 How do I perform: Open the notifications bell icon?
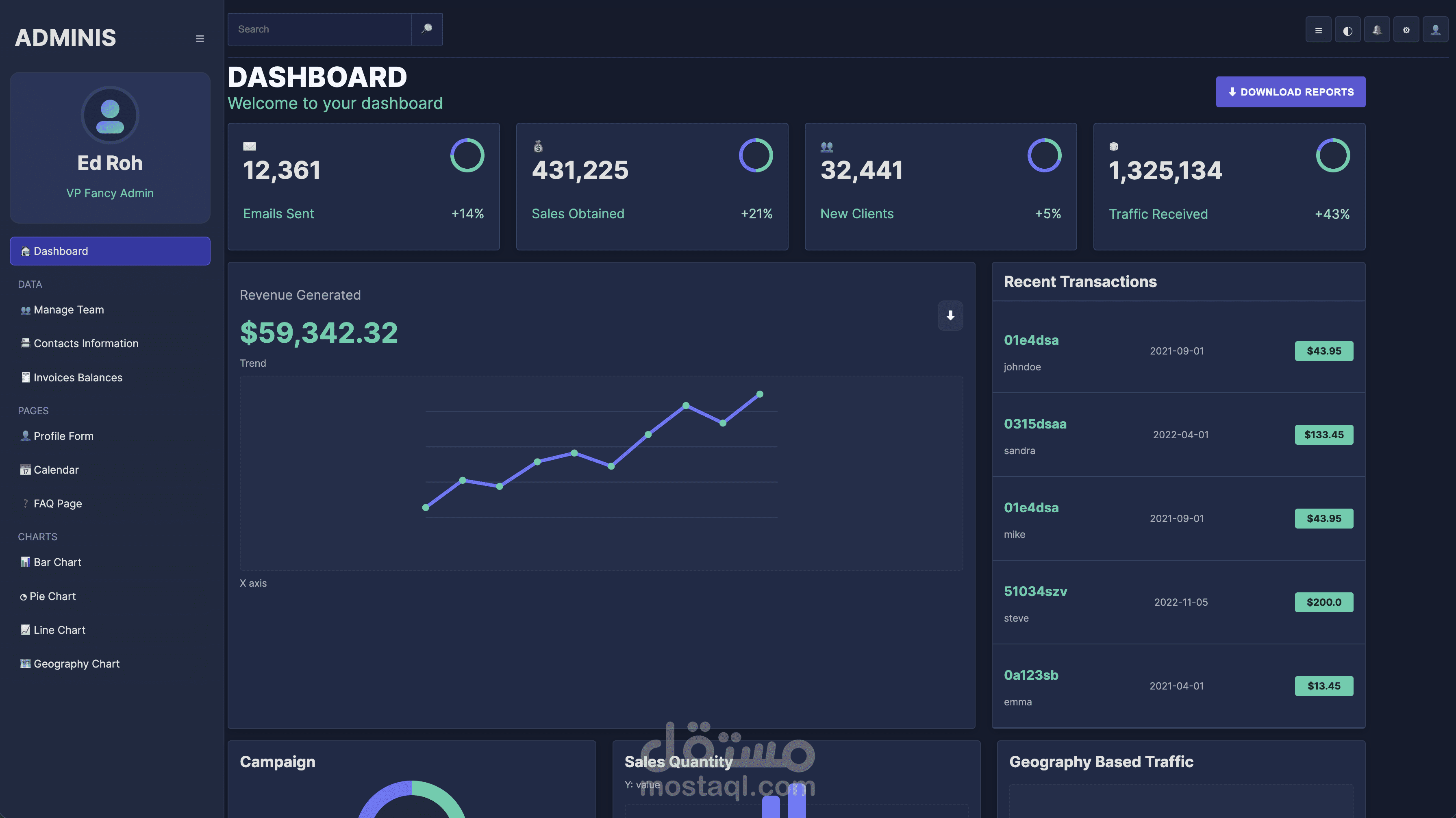(x=1377, y=29)
